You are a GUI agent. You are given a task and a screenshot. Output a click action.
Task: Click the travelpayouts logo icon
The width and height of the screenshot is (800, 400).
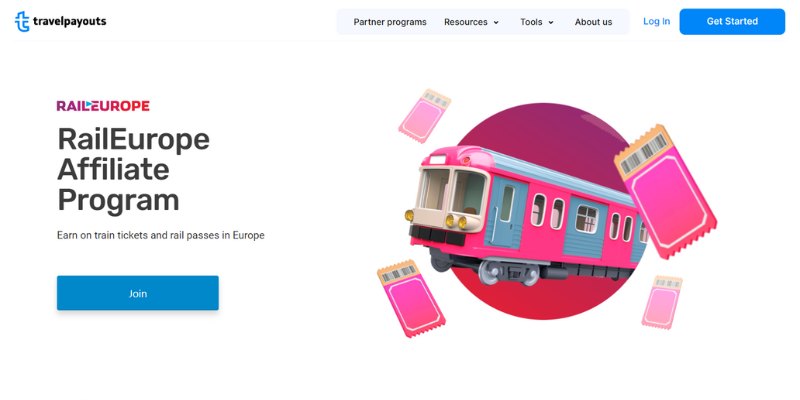tap(22, 21)
